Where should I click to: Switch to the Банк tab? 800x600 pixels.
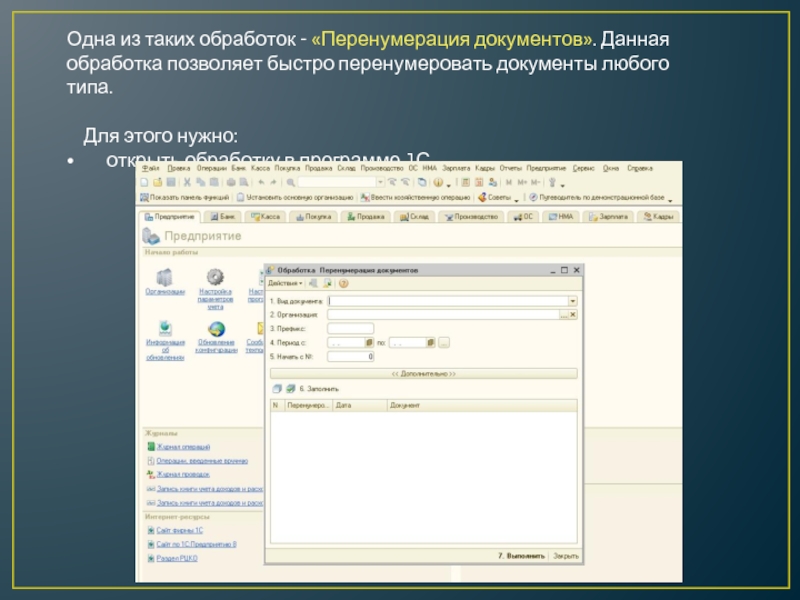[222, 217]
